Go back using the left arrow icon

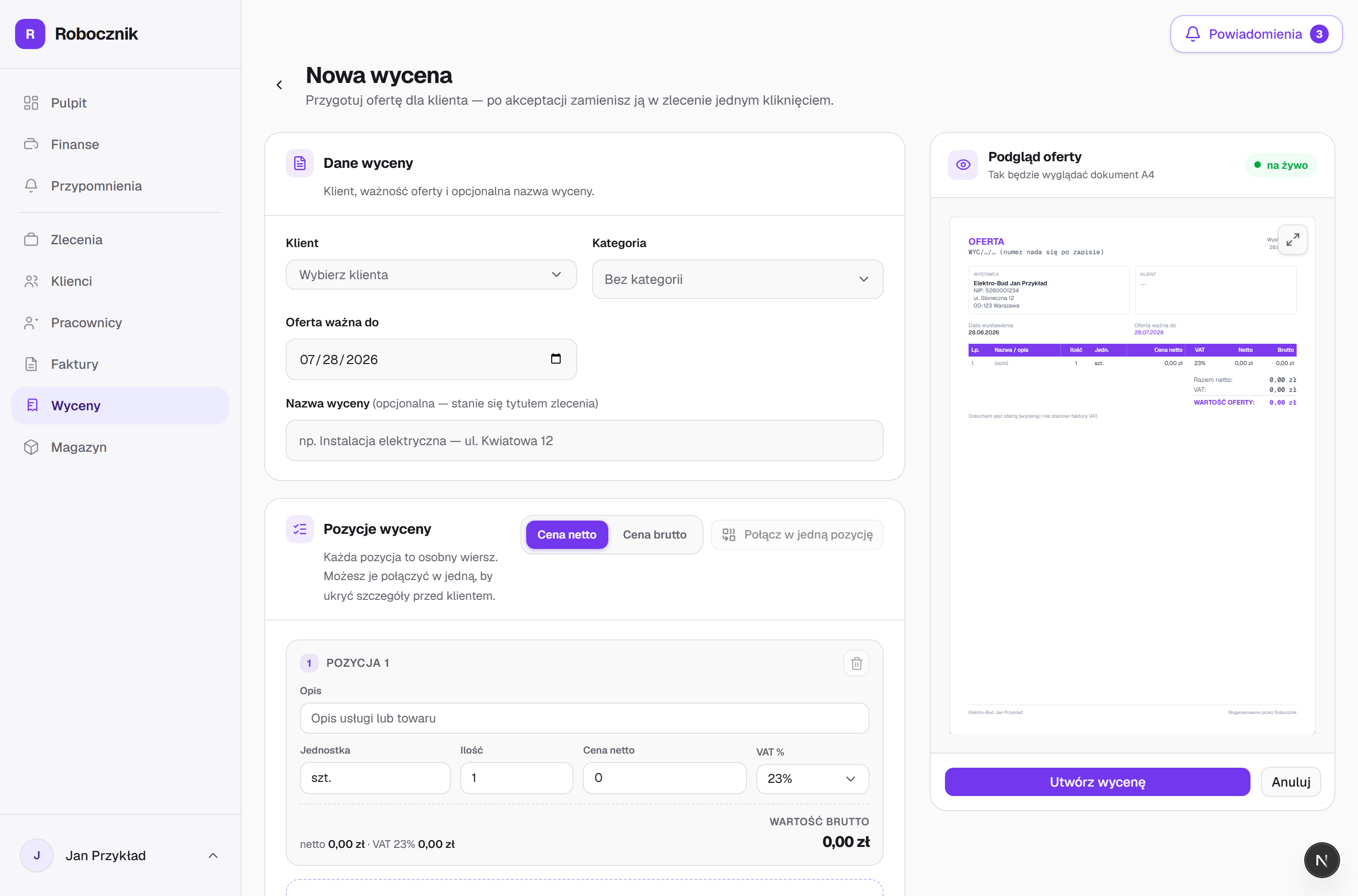coord(279,85)
